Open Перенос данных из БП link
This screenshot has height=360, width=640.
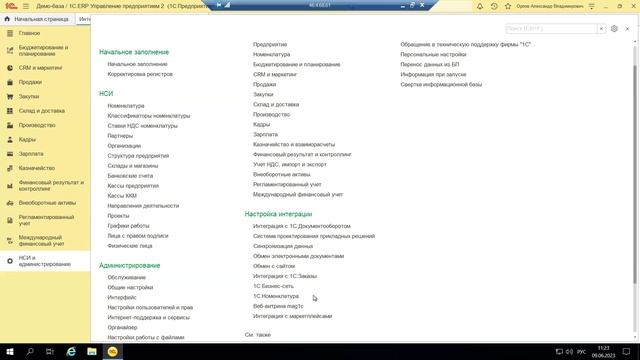[x=430, y=64]
